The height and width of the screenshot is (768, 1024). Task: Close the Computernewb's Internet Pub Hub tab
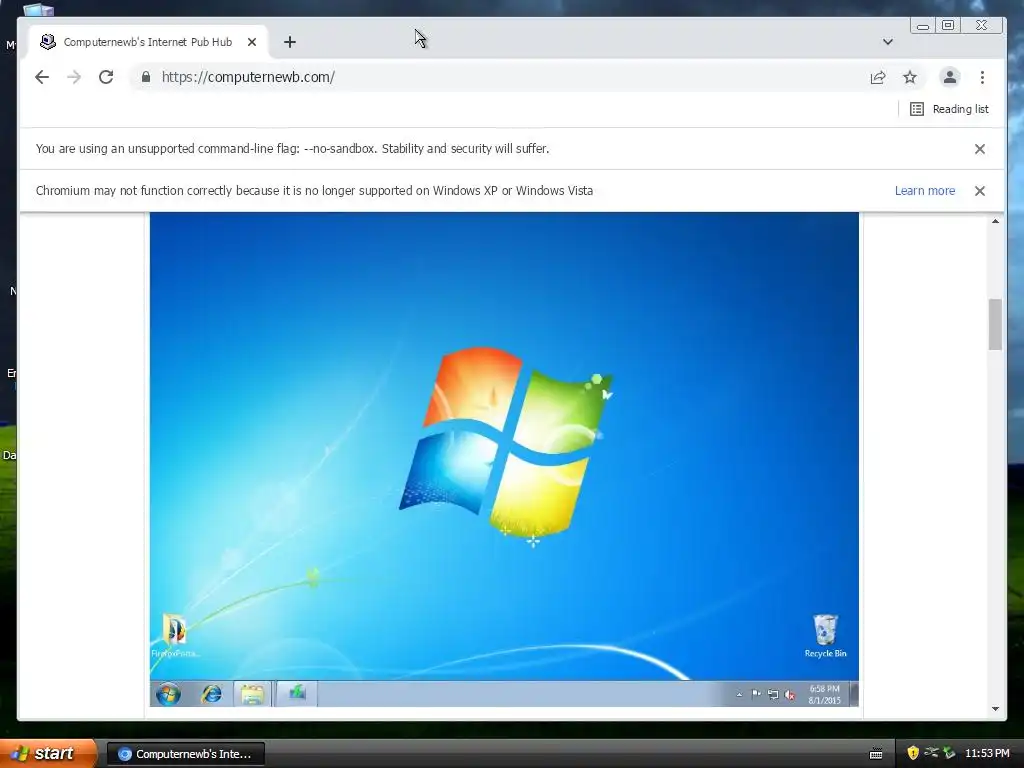tap(252, 42)
